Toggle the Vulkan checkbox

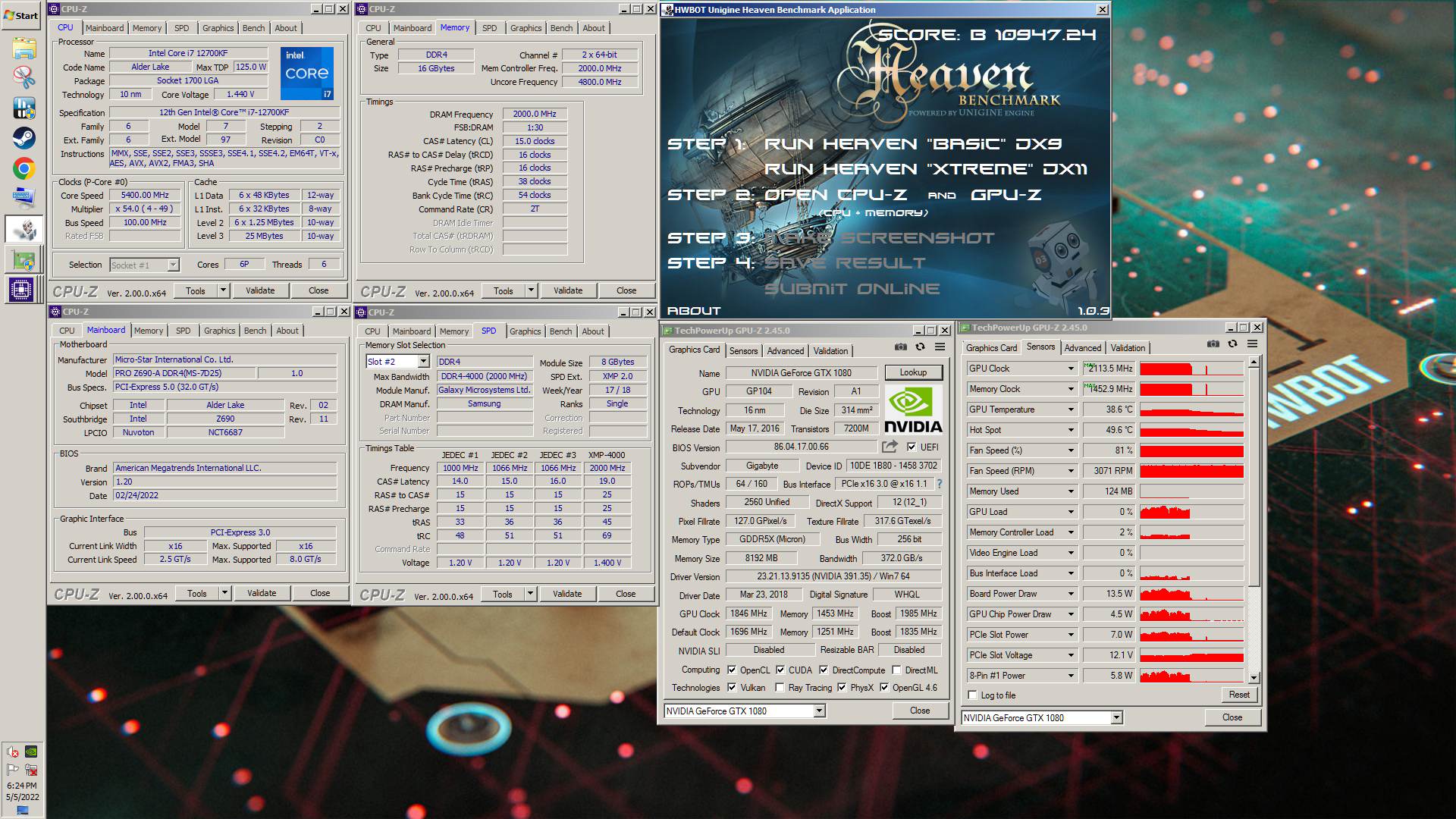tap(732, 687)
